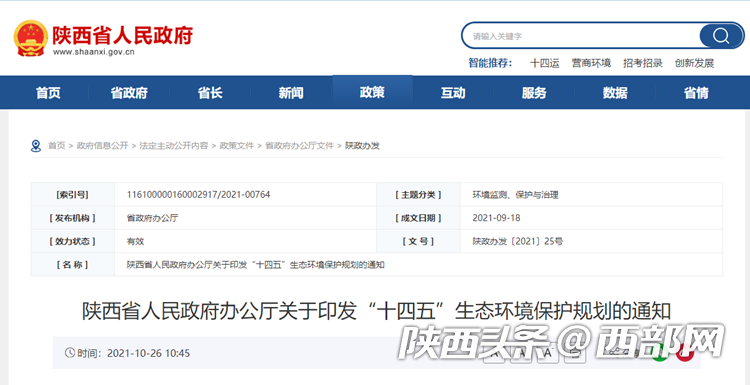Open the 省政府 navigation tab
750x385 pixels.
[129, 92]
